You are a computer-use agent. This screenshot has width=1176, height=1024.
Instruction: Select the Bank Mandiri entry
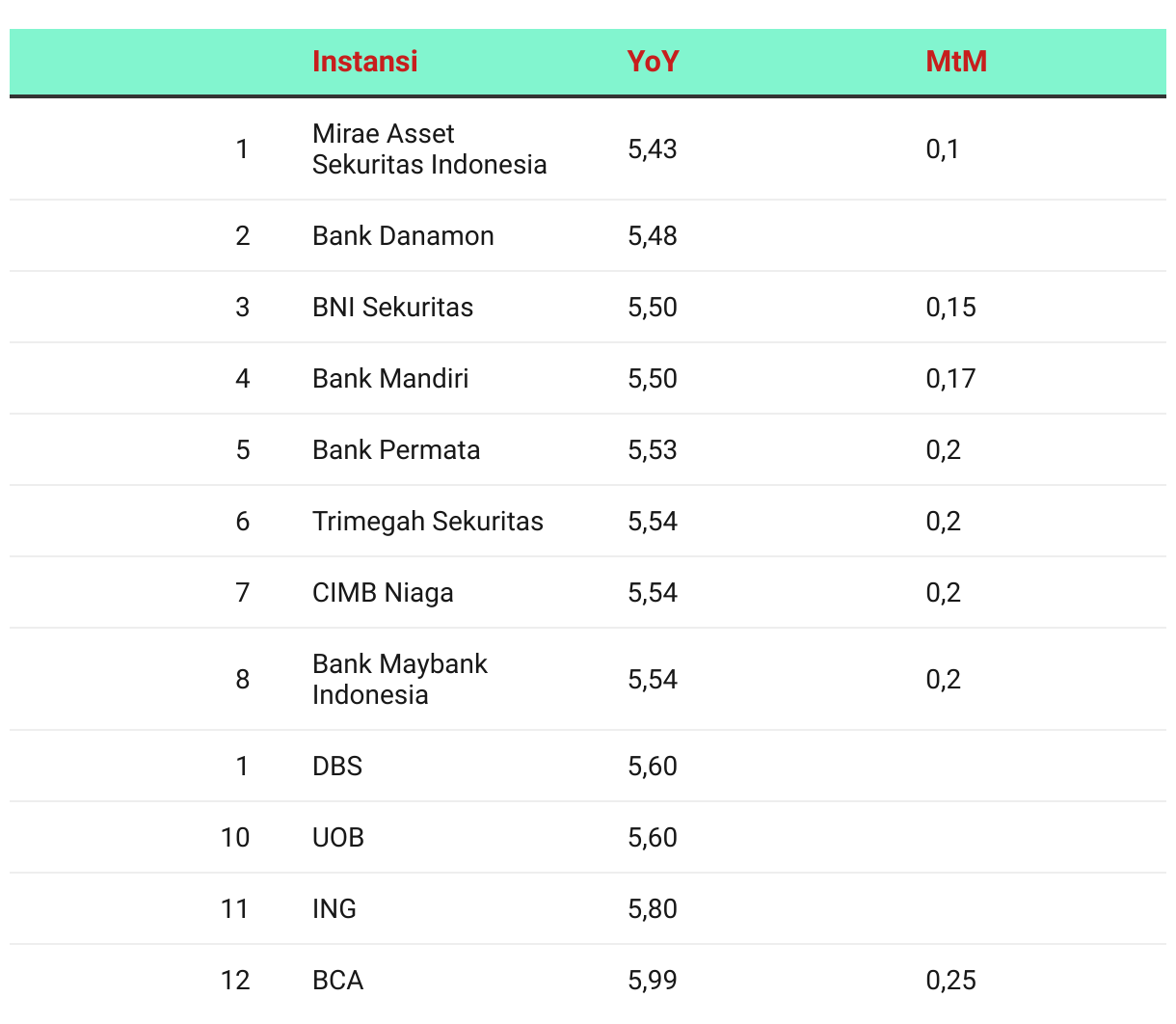coord(390,379)
